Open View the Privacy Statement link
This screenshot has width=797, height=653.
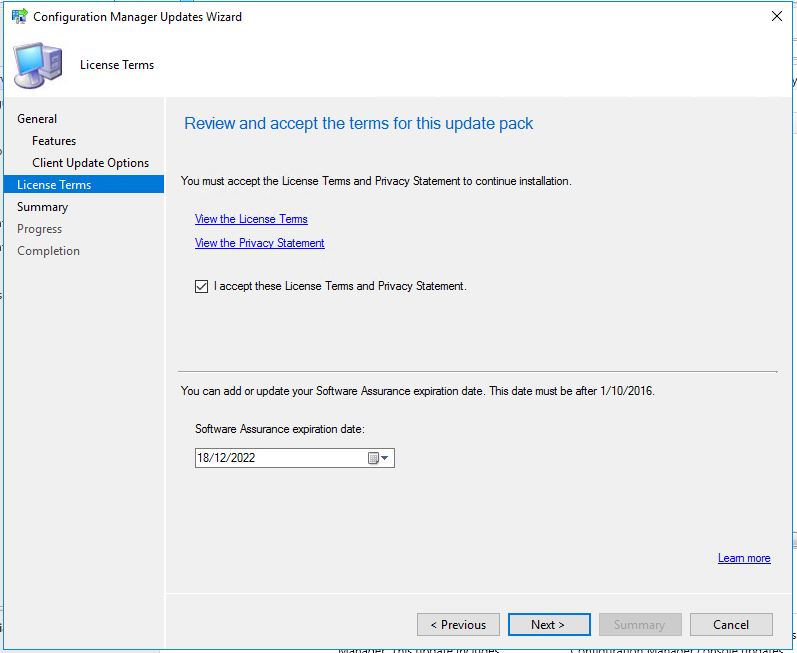click(x=259, y=243)
